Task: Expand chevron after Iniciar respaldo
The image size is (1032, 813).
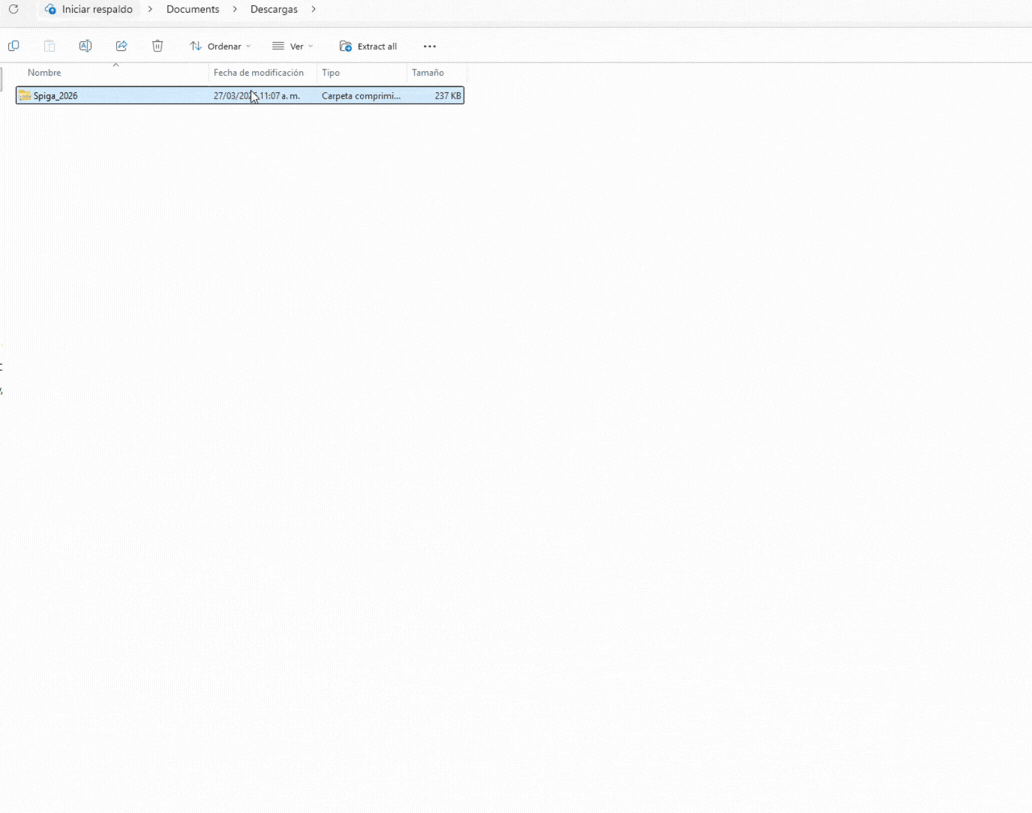Action: point(150,9)
